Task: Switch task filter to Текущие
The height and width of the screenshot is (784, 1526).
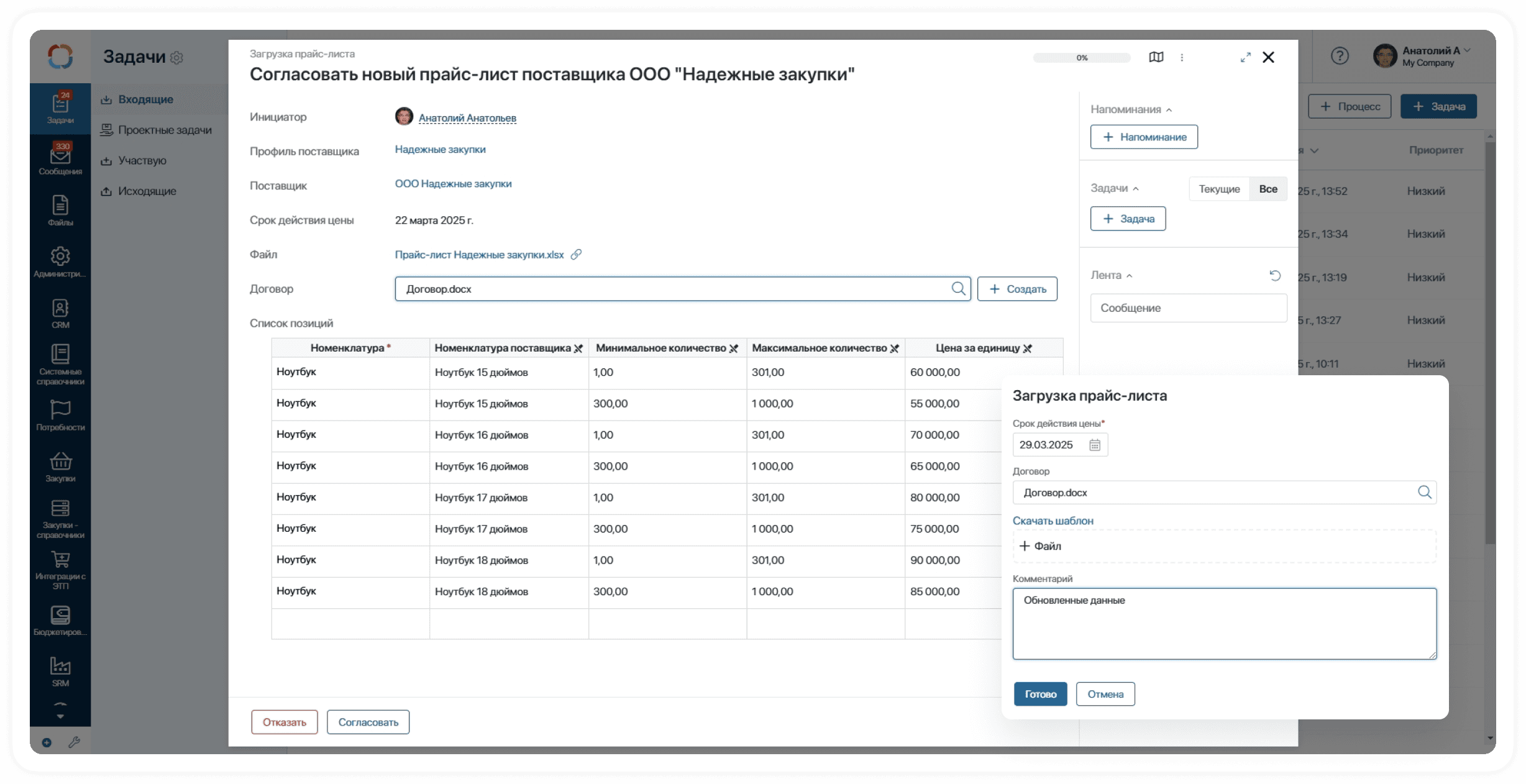Action: (1218, 189)
